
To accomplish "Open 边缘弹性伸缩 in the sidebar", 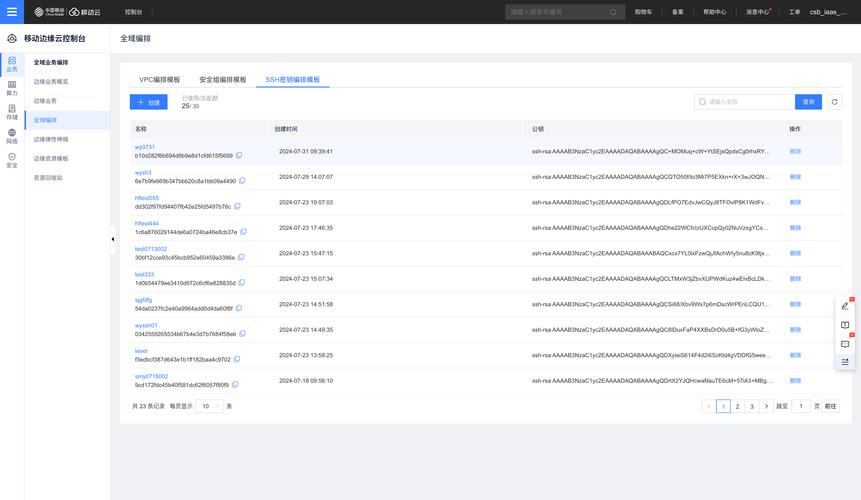I will coord(51,139).
